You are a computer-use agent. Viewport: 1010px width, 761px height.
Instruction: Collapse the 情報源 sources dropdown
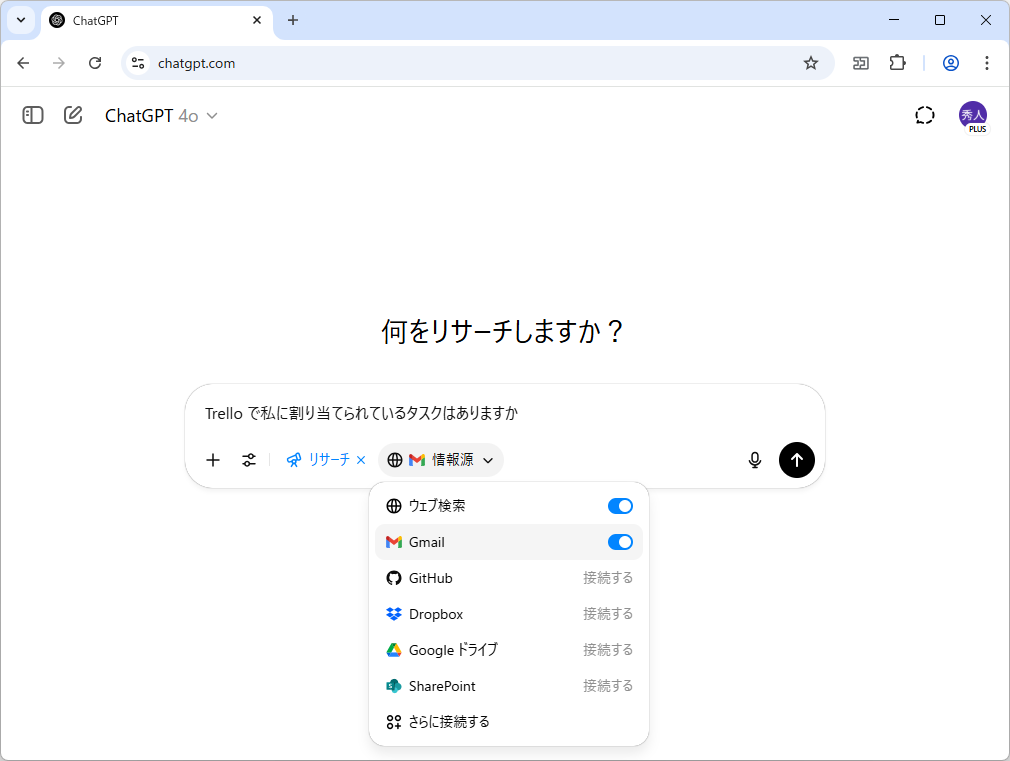tap(488, 460)
